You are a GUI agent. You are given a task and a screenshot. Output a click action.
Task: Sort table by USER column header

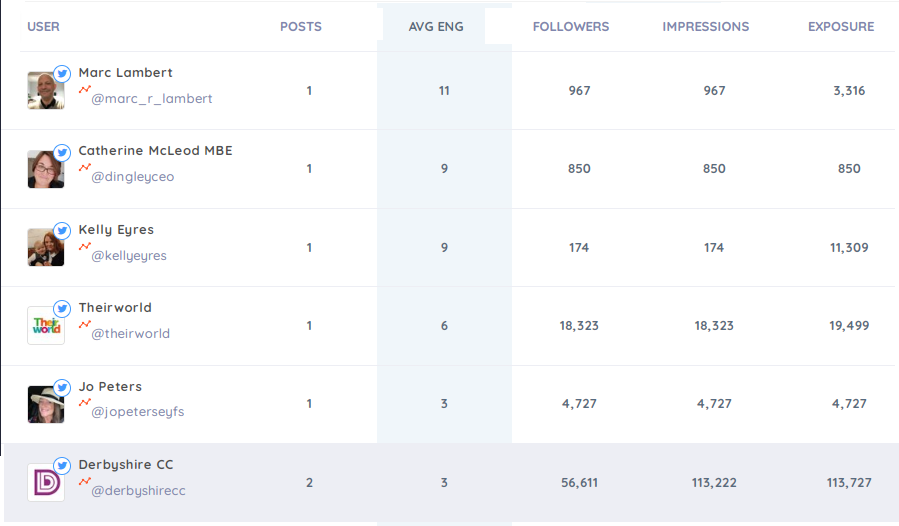[44, 26]
